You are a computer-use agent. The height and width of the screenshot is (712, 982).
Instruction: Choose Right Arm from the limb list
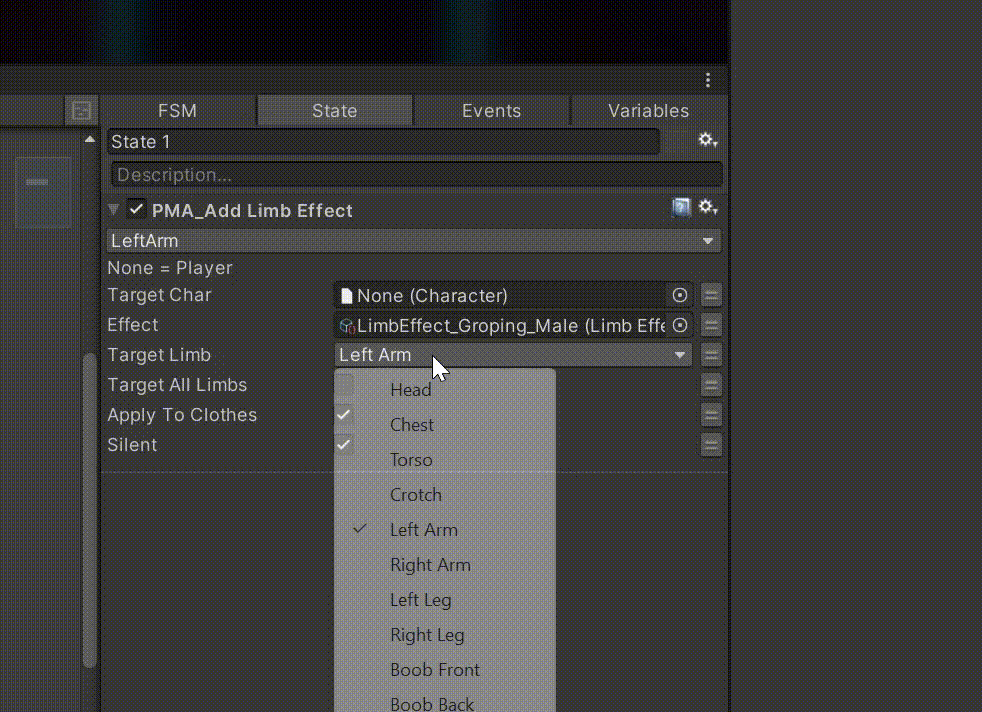pos(430,565)
